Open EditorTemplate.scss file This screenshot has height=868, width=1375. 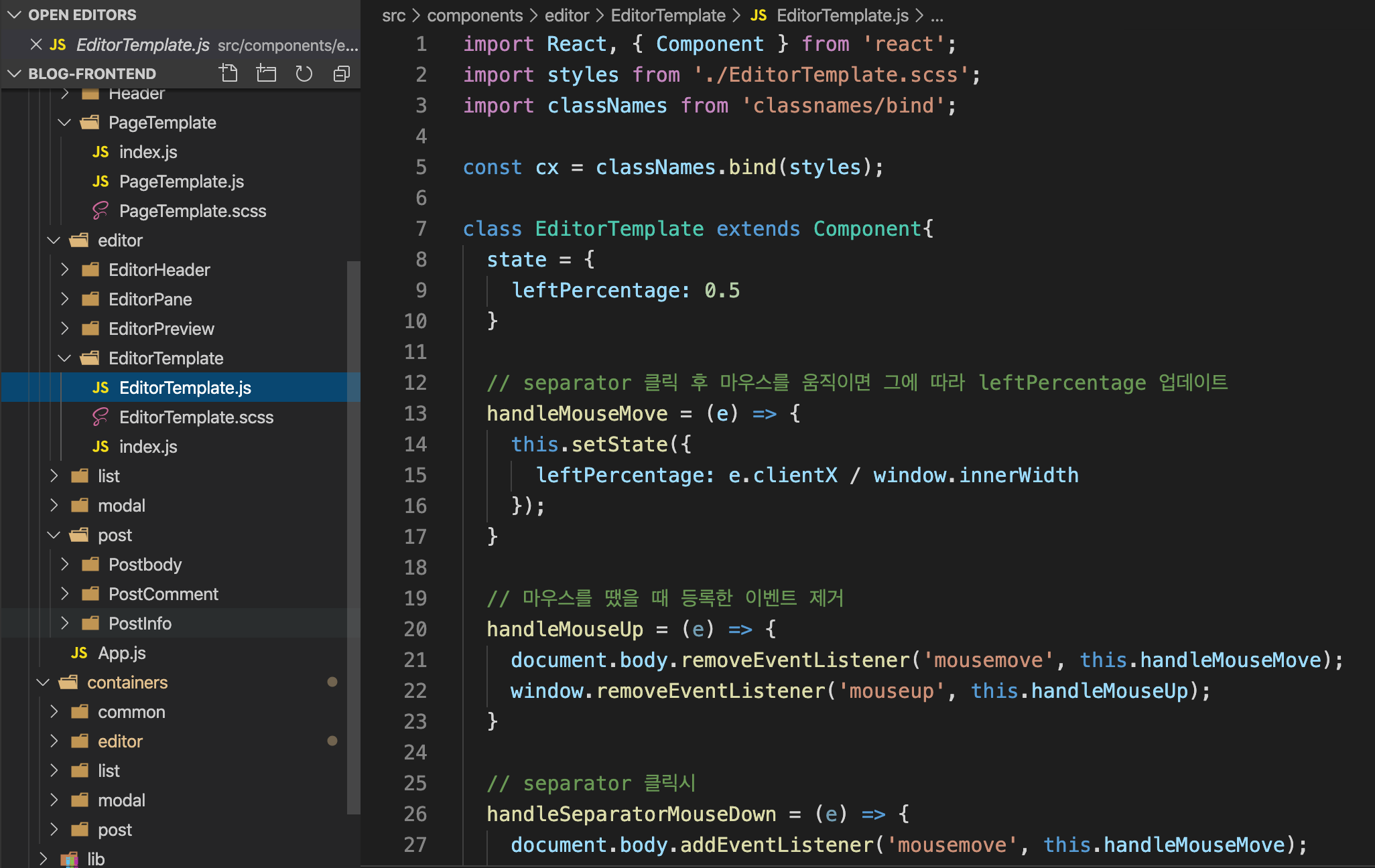pos(196,417)
